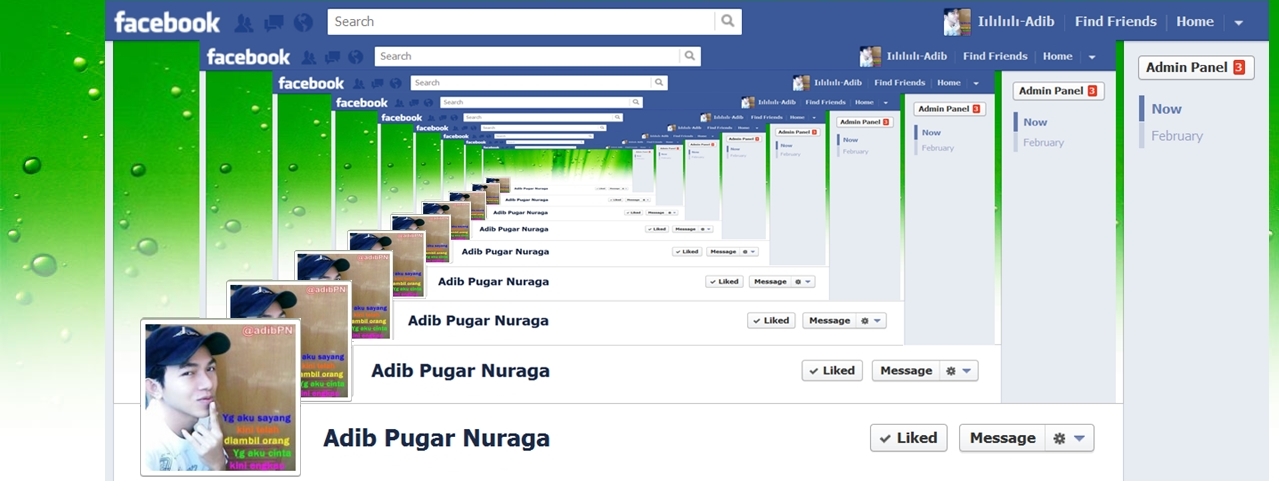Click the second-largest Adib Pugar Nuraga name
The image size is (1279, 496).
[460, 371]
